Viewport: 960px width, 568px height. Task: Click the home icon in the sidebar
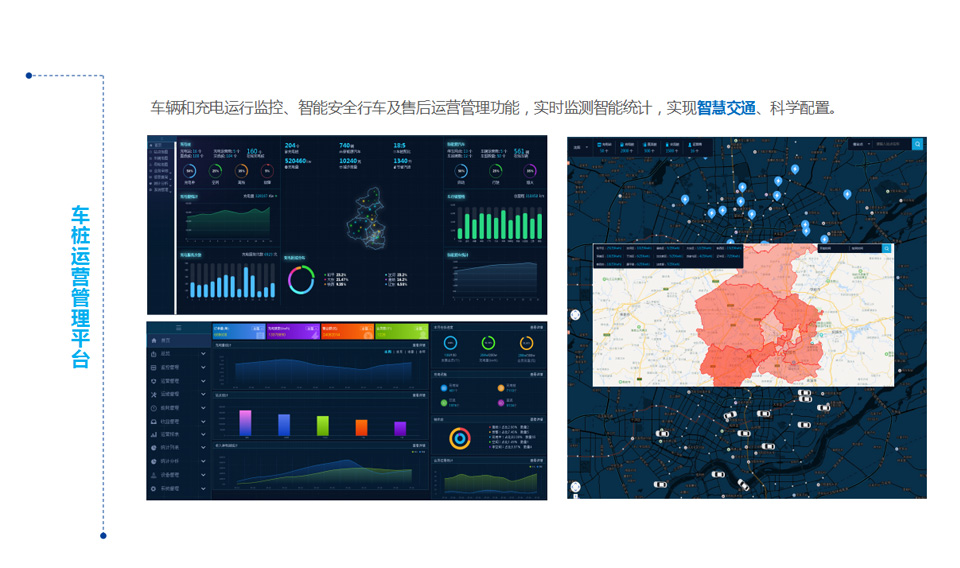point(153,341)
